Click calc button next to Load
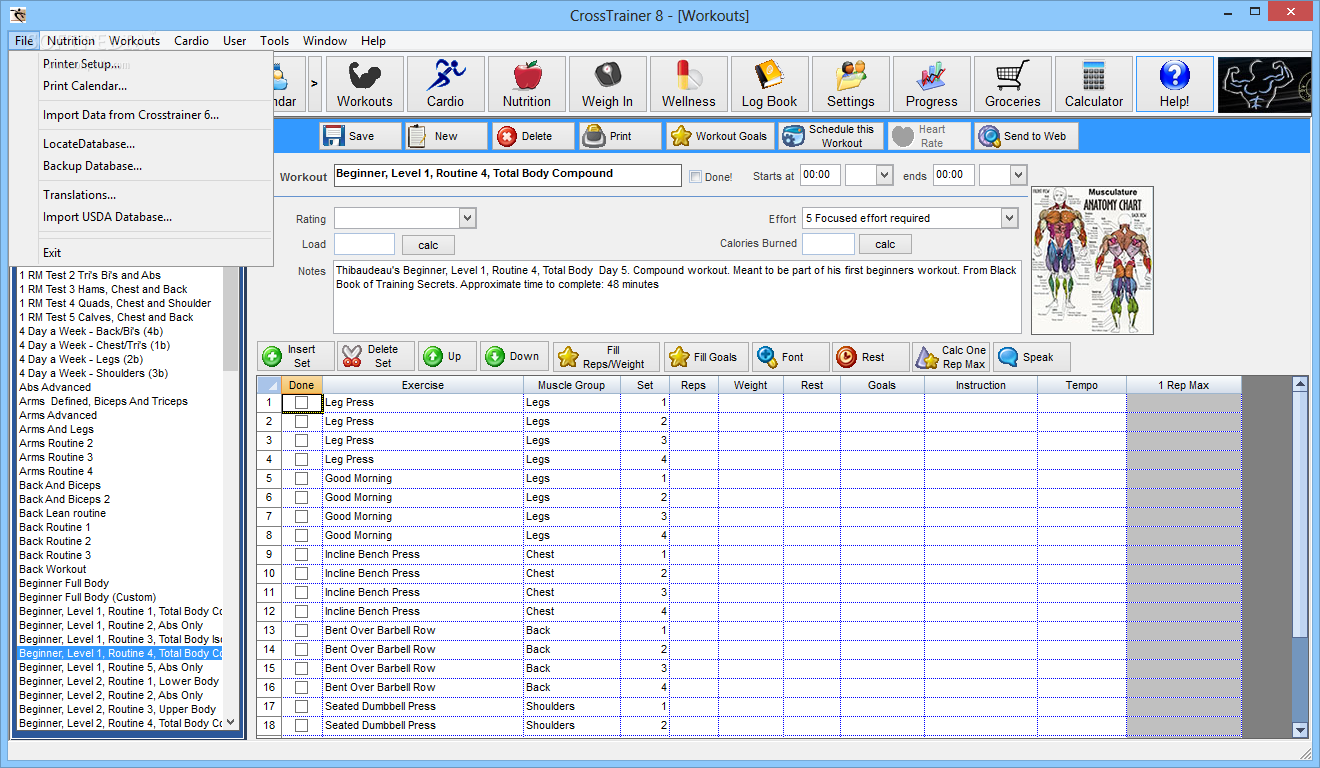The image size is (1320, 768). (x=428, y=245)
